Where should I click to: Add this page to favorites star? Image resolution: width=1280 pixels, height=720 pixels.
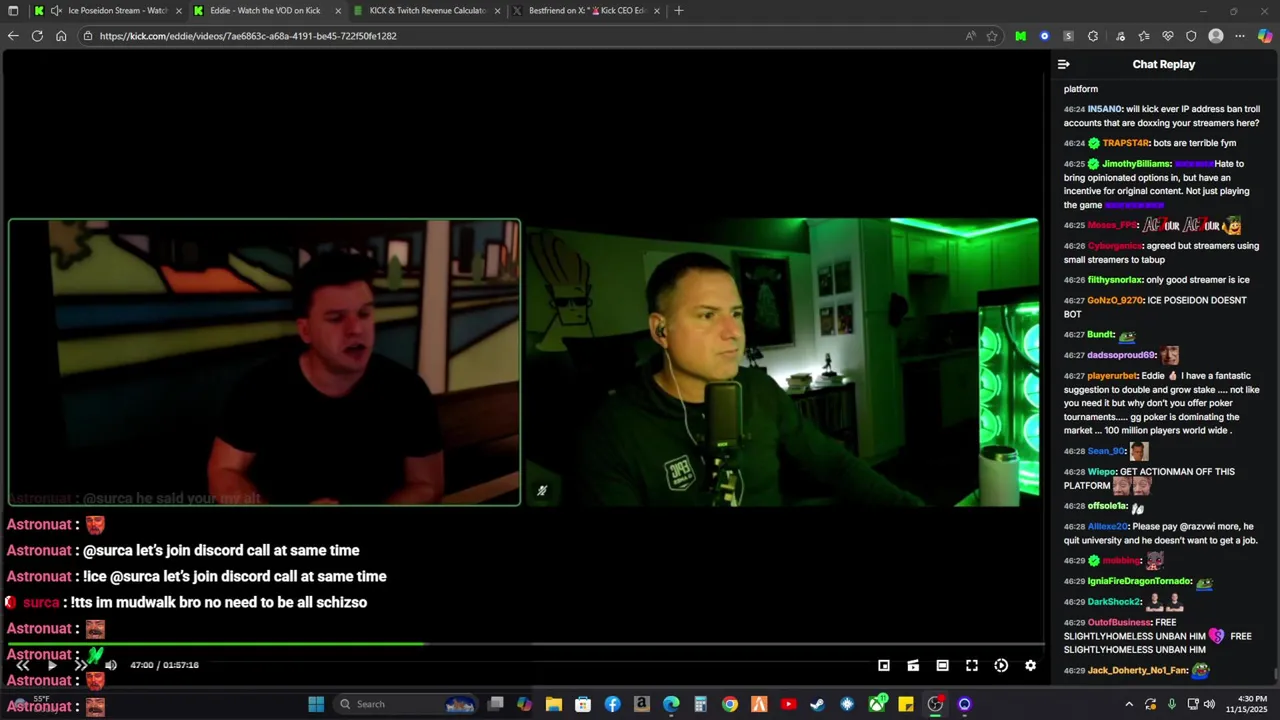click(992, 36)
